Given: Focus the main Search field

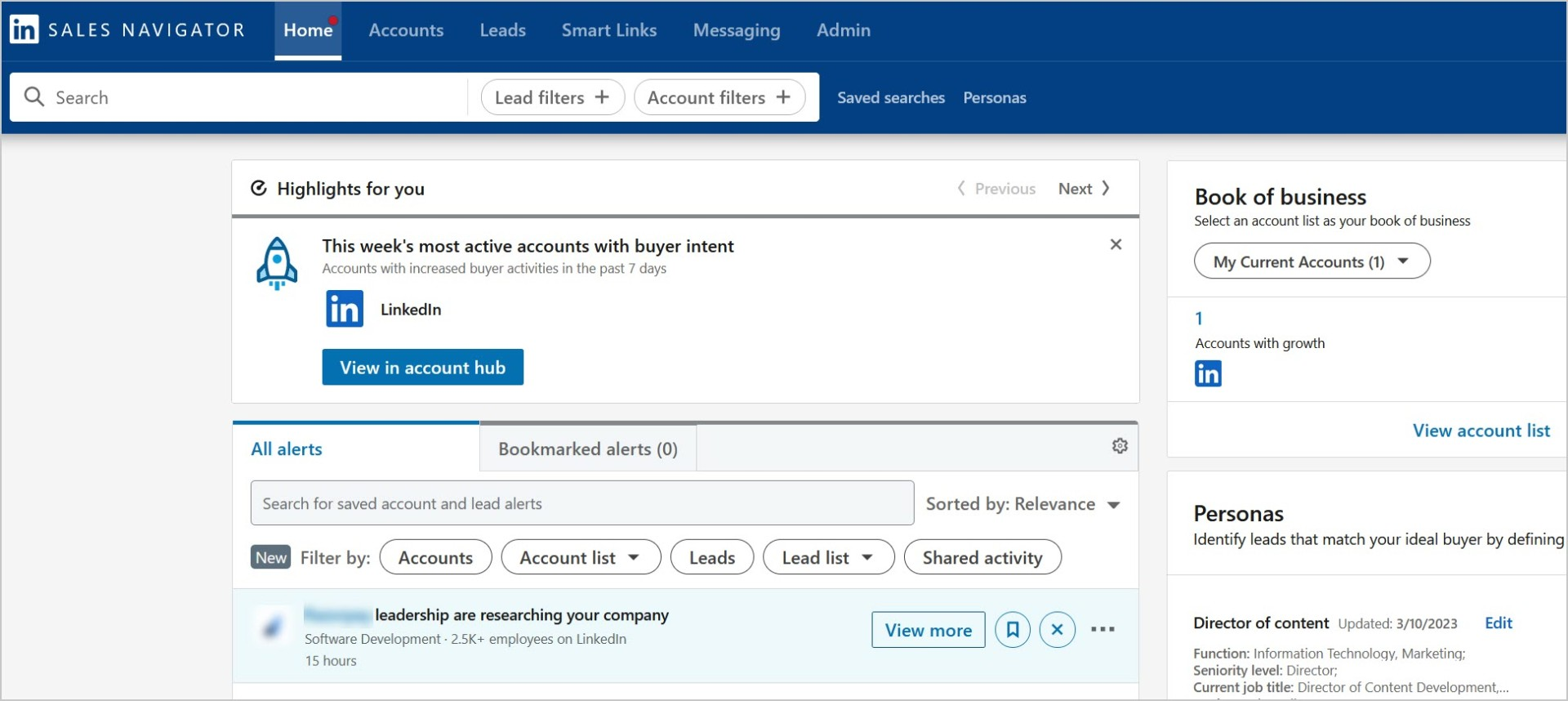Looking at the screenshot, I should click(x=238, y=97).
